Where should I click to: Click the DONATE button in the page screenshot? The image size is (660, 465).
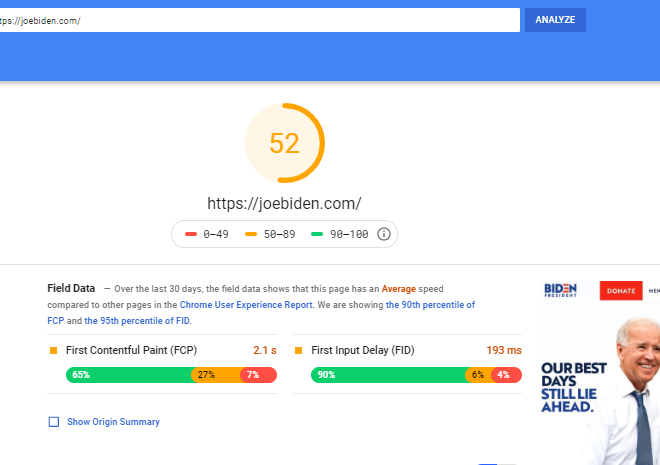pyautogui.click(x=621, y=291)
